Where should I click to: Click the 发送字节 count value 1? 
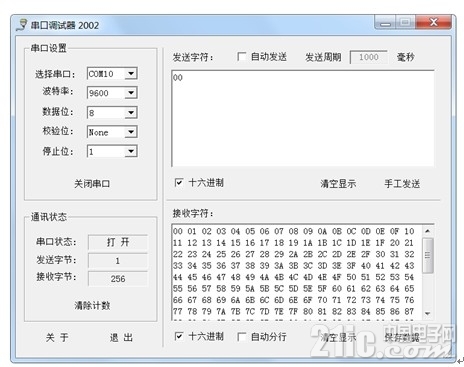pyautogui.click(x=118, y=261)
